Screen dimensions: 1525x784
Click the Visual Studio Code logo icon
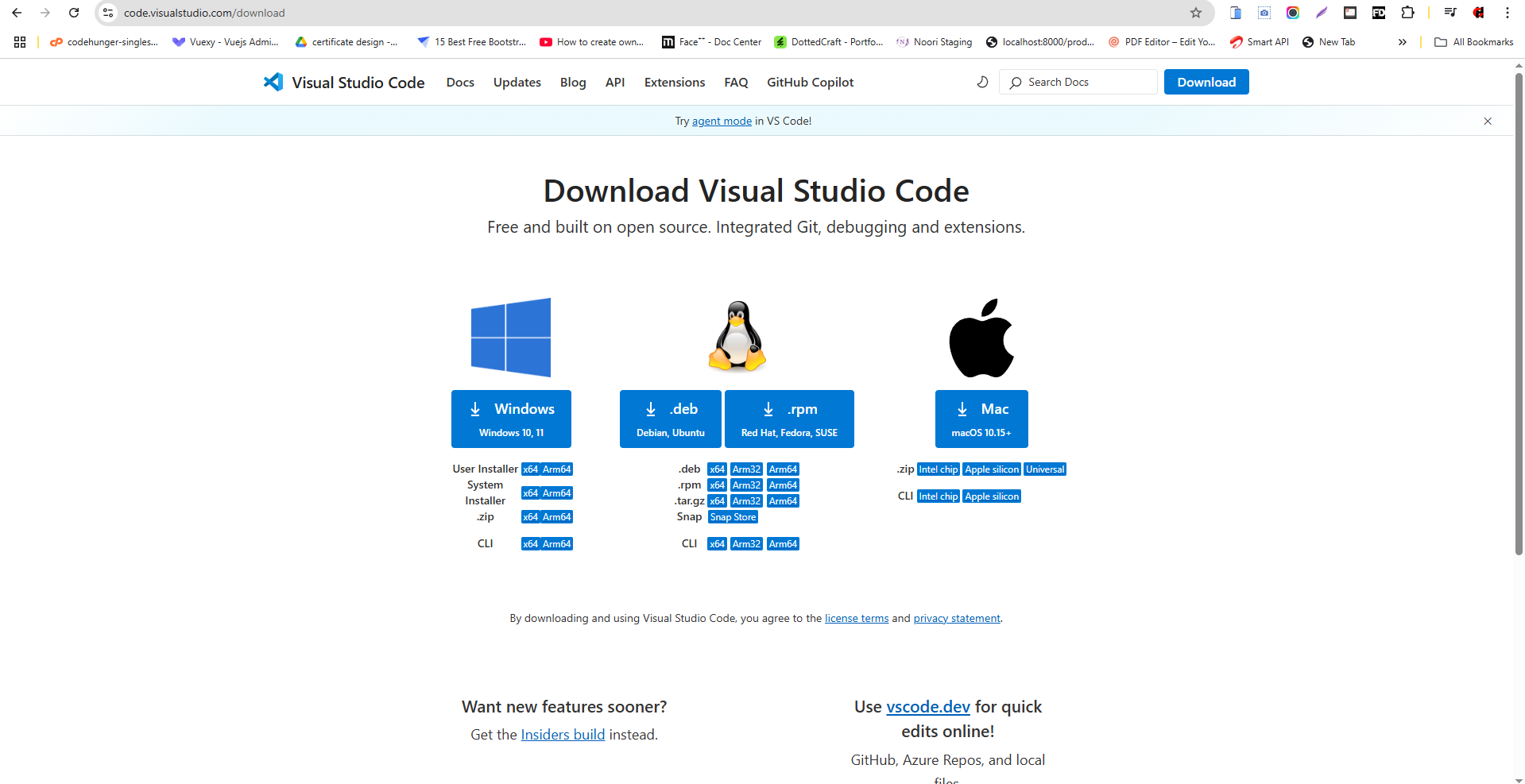[273, 82]
